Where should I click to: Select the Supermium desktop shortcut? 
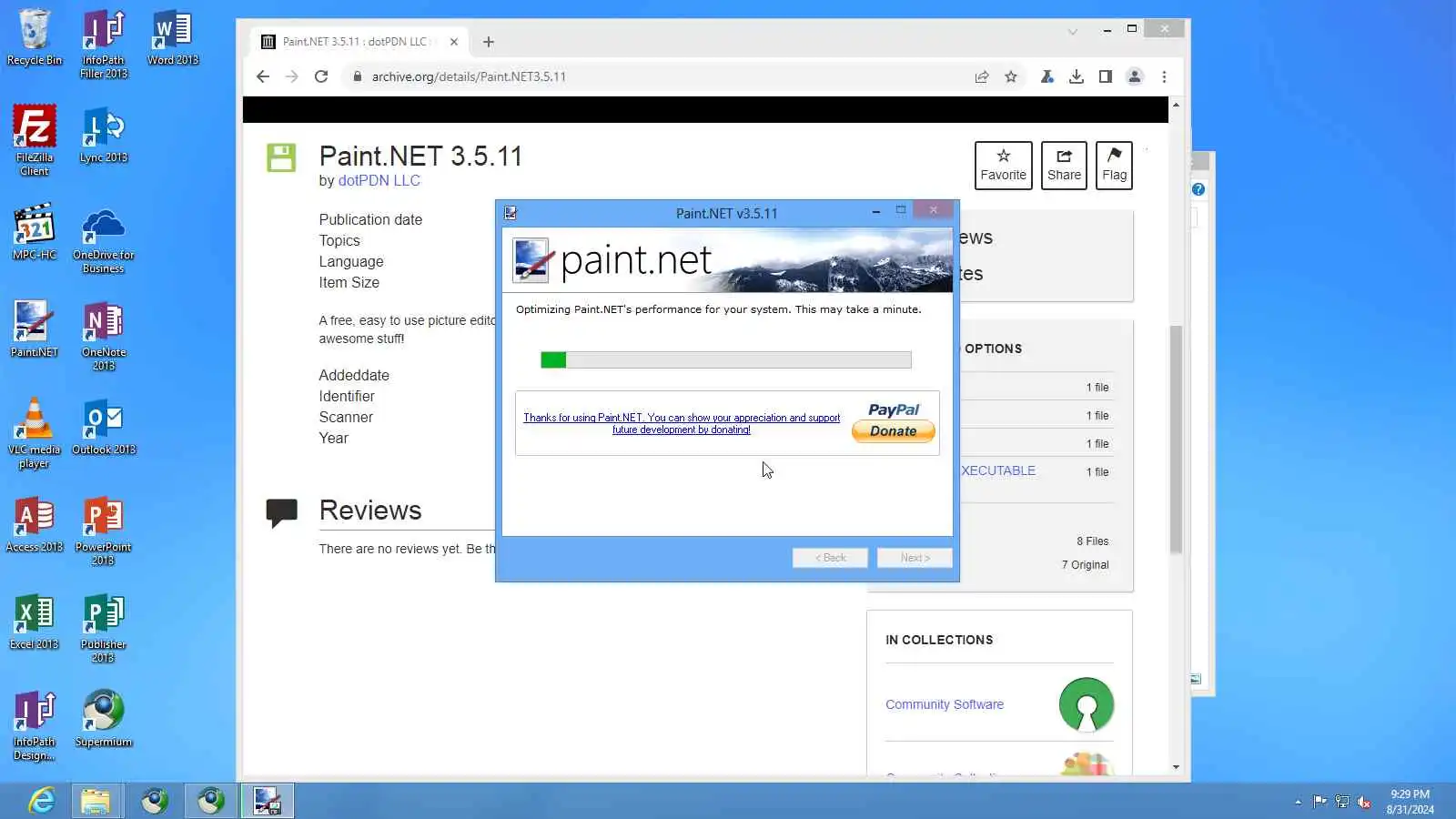pyautogui.click(x=104, y=720)
